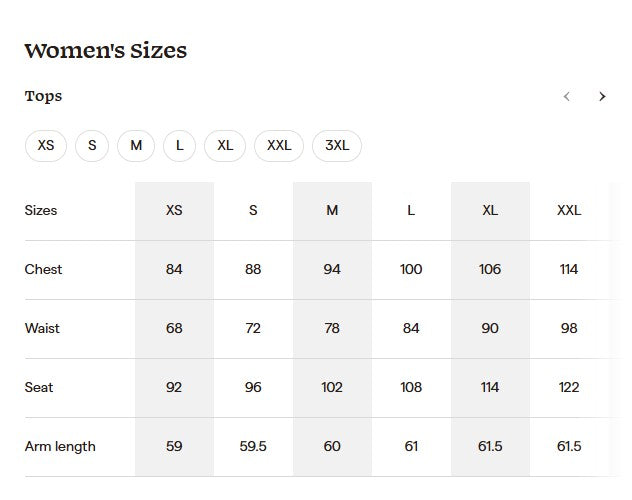
Task: Click the Arm length row label
Action: coord(60,447)
